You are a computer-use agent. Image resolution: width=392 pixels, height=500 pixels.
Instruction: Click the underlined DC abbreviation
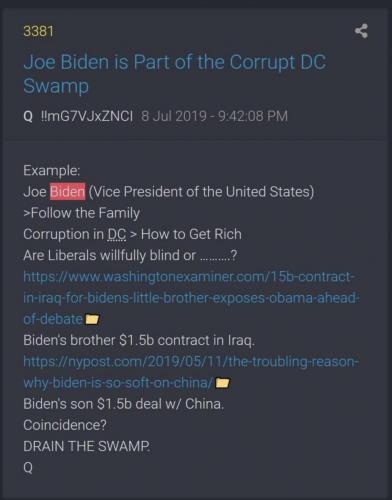[x=117, y=234]
